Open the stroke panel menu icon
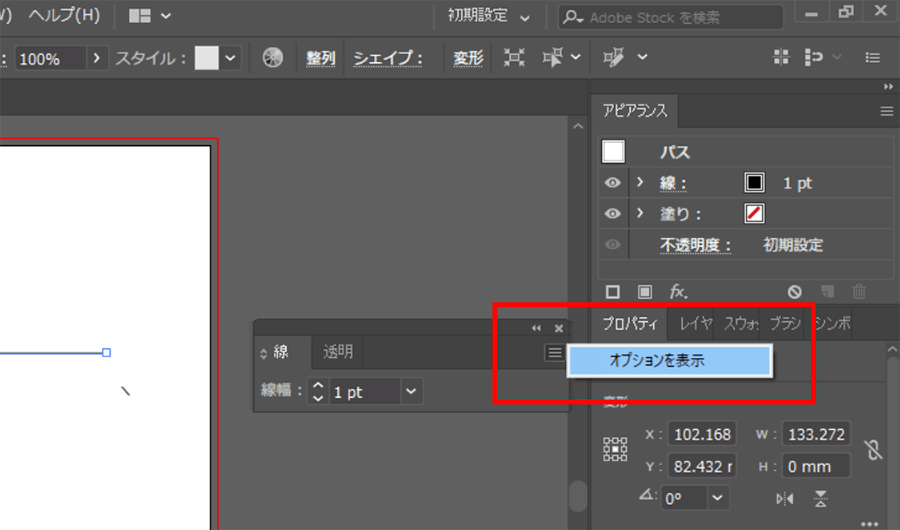This screenshot has height=530, width=900. click(554, 353)
